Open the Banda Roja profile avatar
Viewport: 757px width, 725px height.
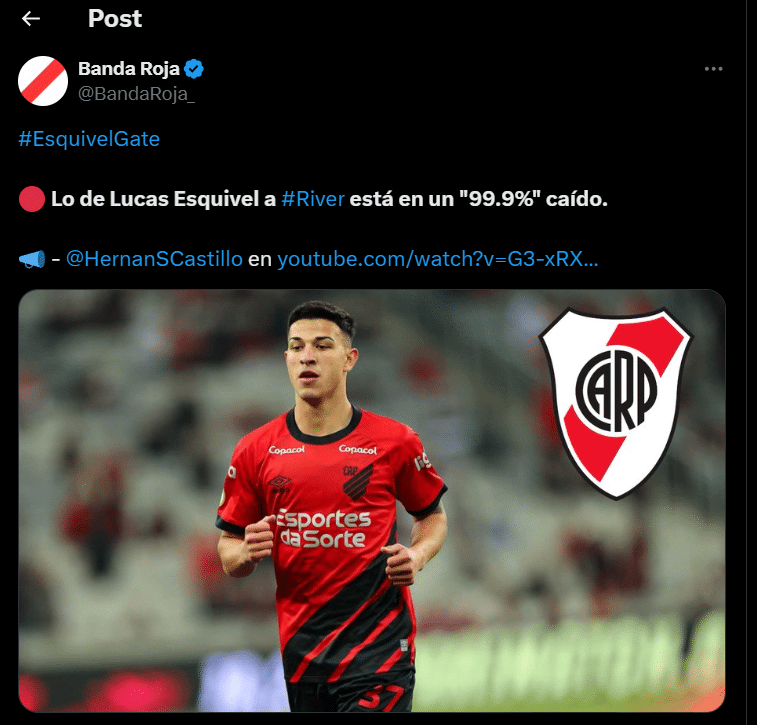[43, 81]
